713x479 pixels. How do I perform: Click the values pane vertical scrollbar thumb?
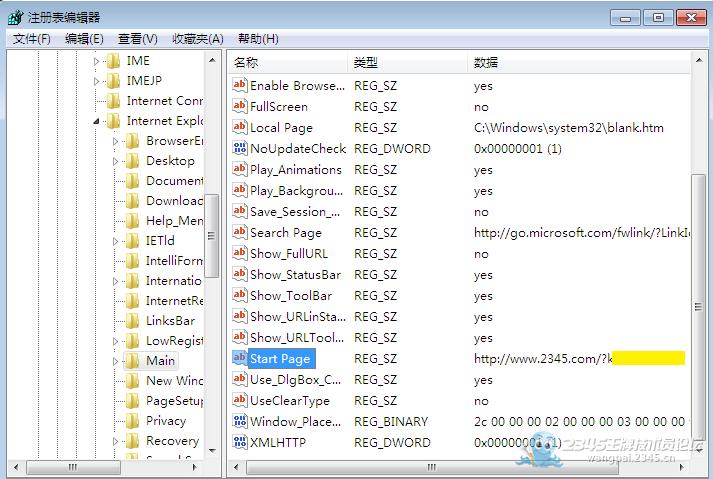[698, 306]
